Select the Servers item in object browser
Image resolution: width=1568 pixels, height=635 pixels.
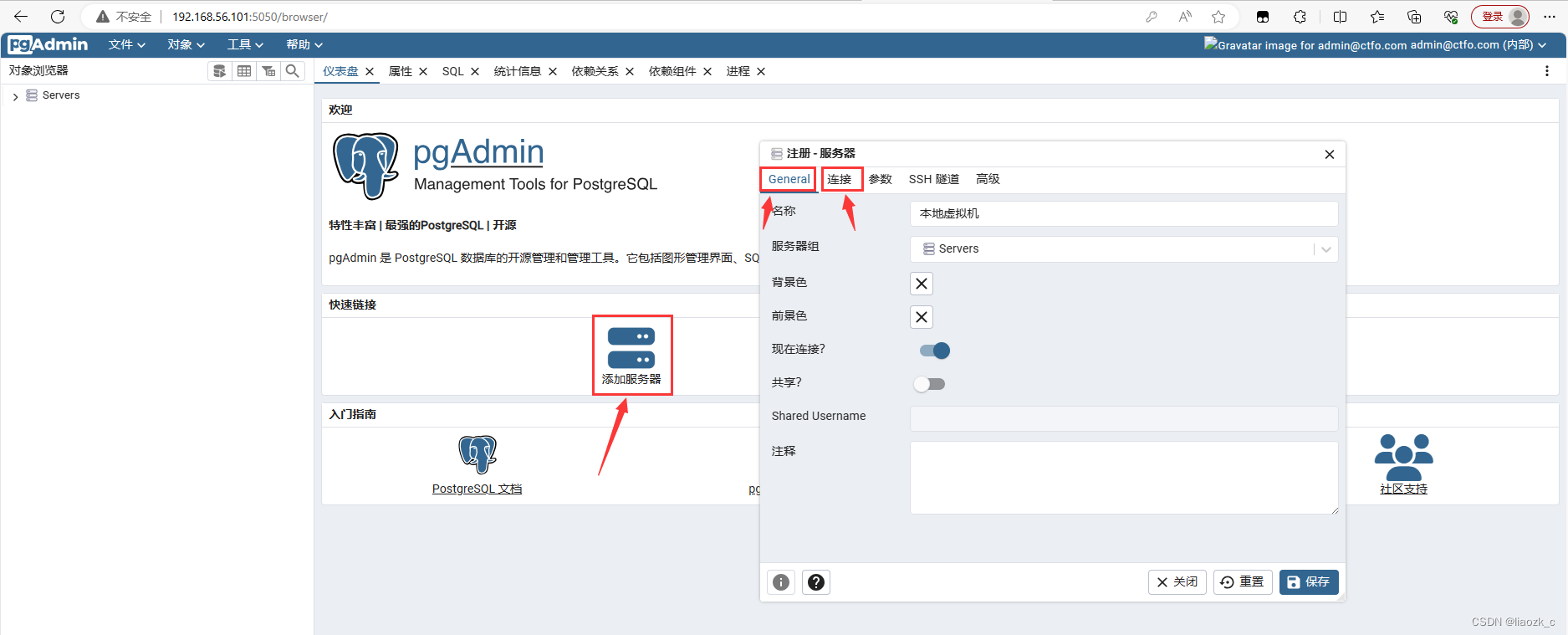pos(61,95)
